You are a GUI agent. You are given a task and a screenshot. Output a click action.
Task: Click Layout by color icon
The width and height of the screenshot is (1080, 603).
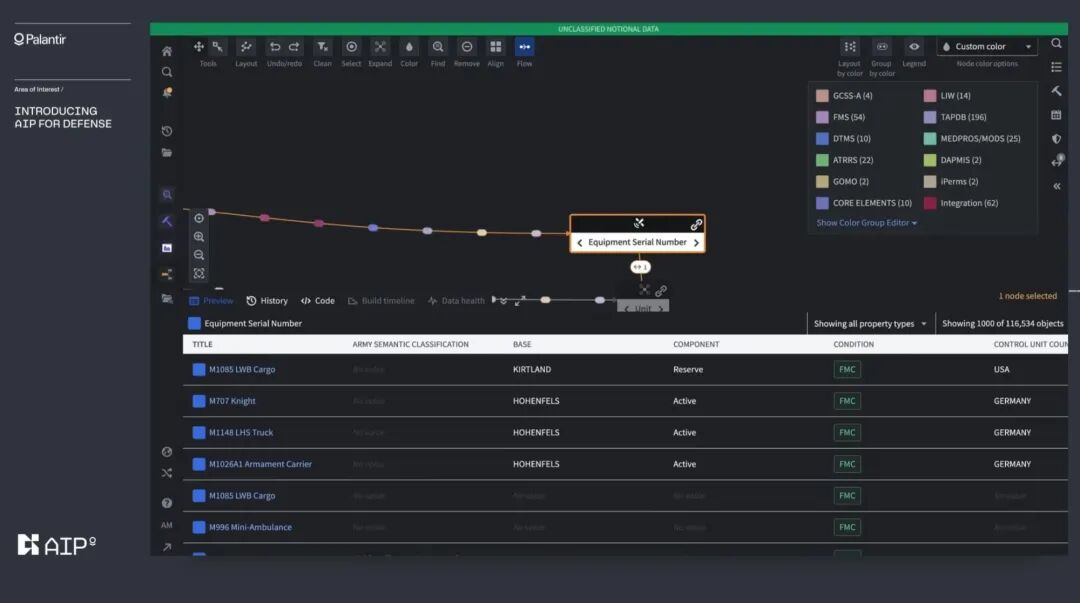[x=850, y=47]
